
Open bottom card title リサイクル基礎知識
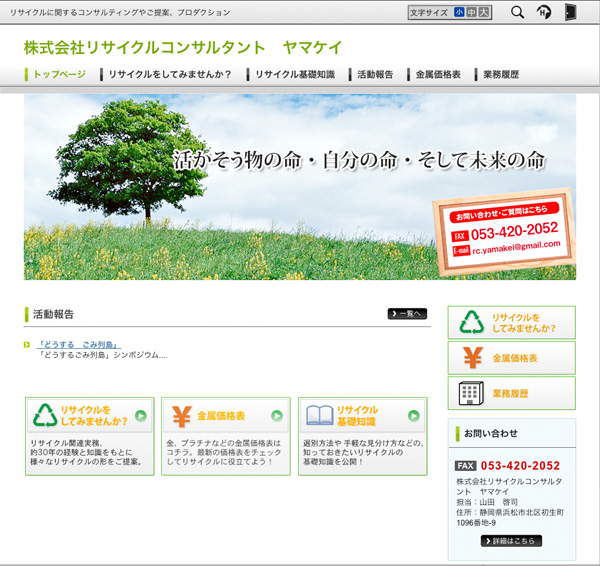(x=357, y=416)
